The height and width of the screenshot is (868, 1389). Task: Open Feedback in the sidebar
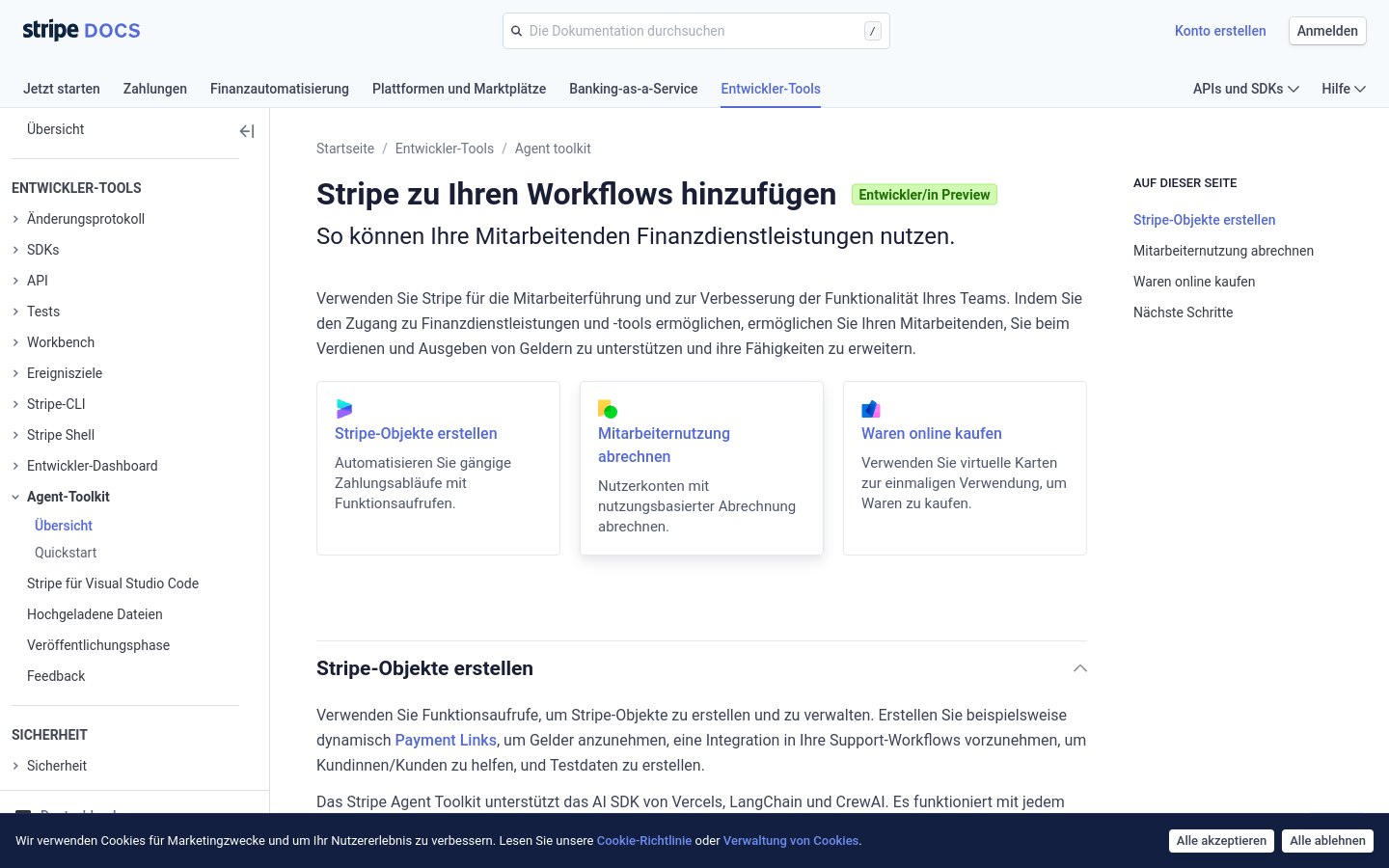(56, 676)
